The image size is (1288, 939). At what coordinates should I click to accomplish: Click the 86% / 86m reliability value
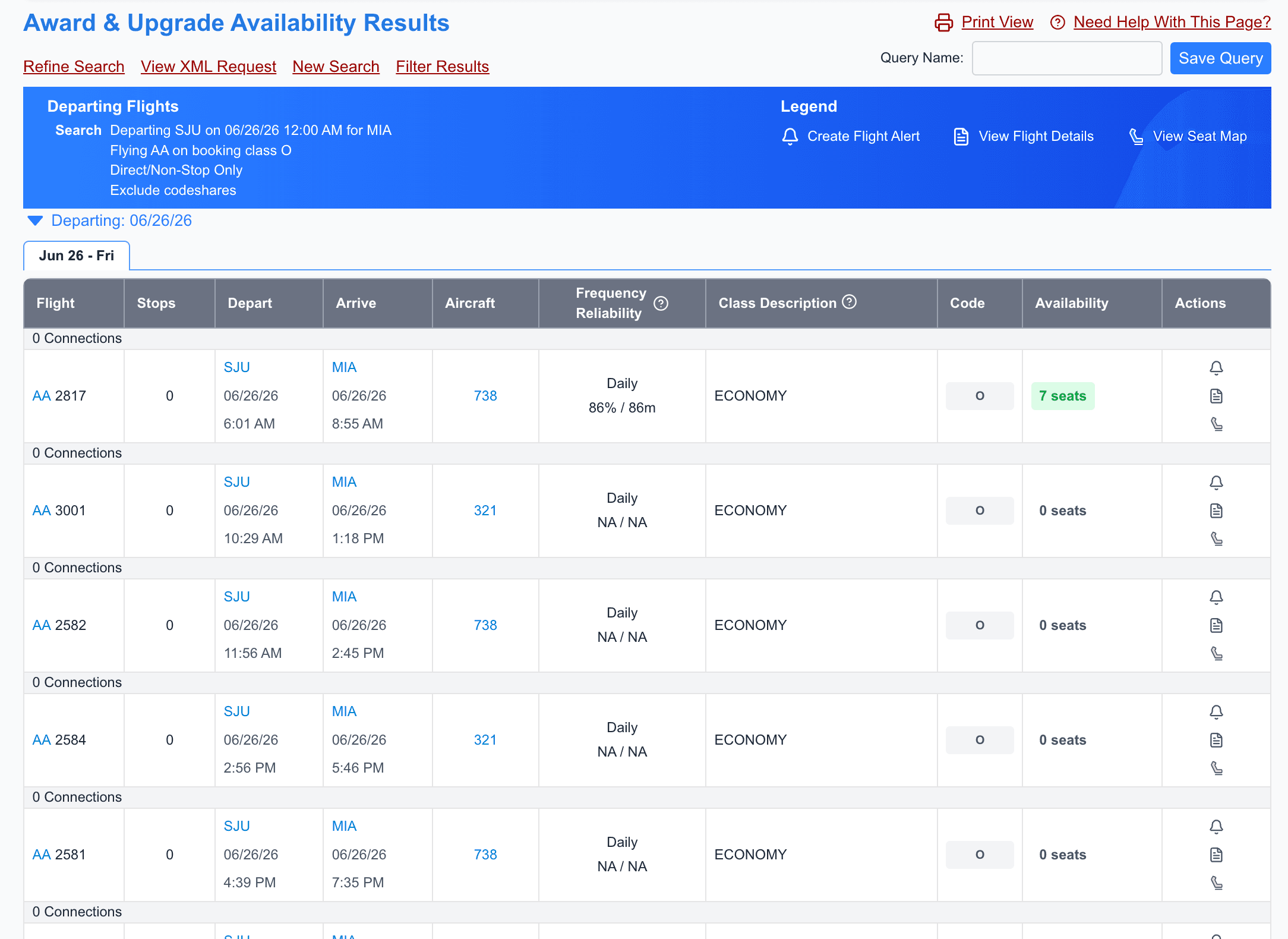(x=622, y=408)
